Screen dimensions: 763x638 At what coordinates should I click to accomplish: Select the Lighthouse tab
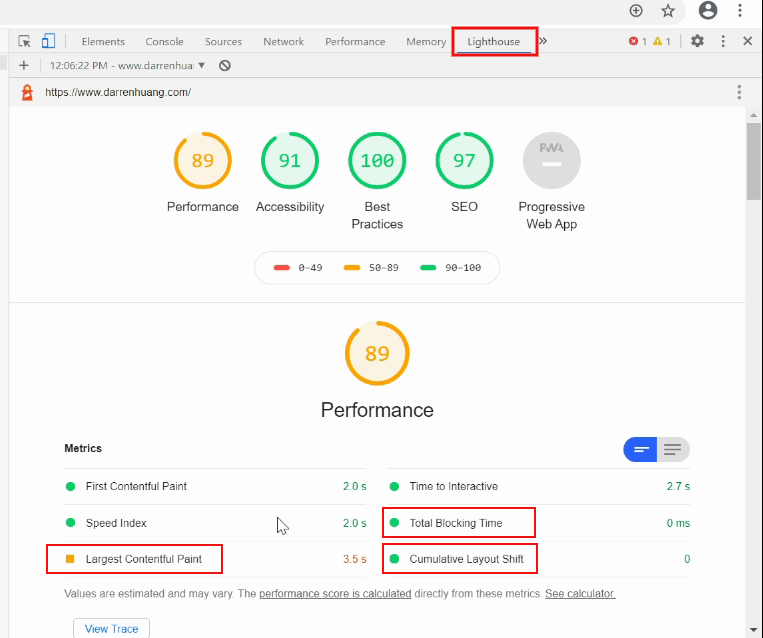[494, 41]
